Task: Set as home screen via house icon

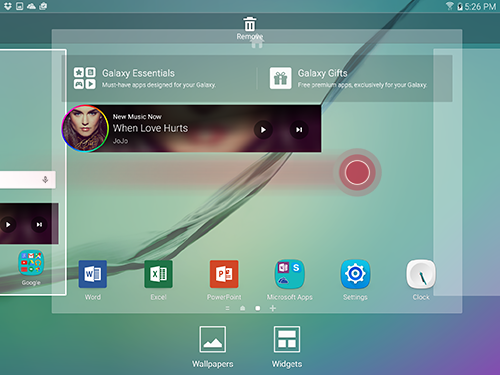Action: point(257,42)
